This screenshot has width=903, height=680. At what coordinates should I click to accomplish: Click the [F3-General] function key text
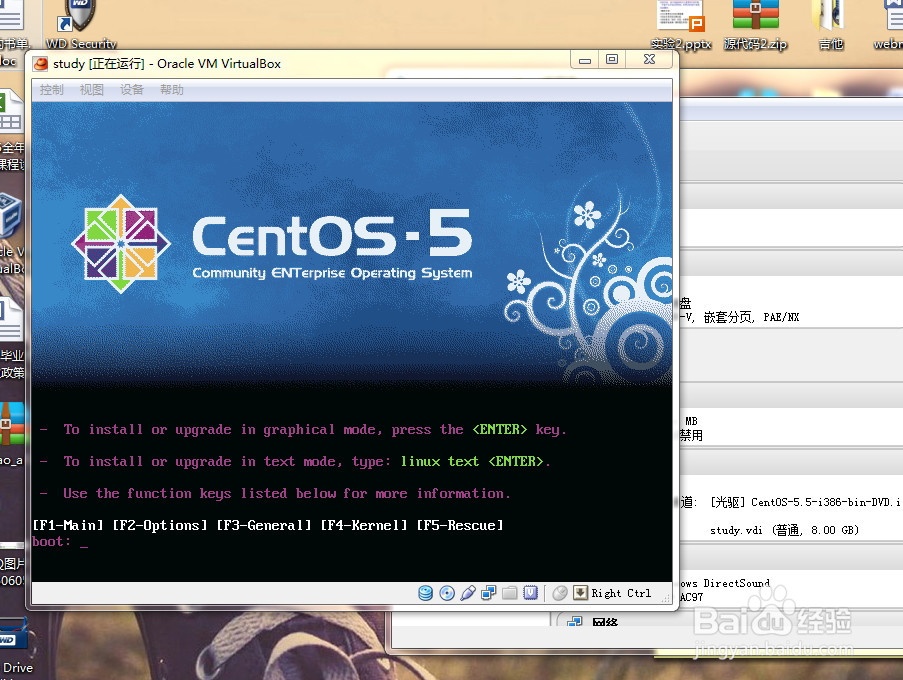click(x=264, y=525)
